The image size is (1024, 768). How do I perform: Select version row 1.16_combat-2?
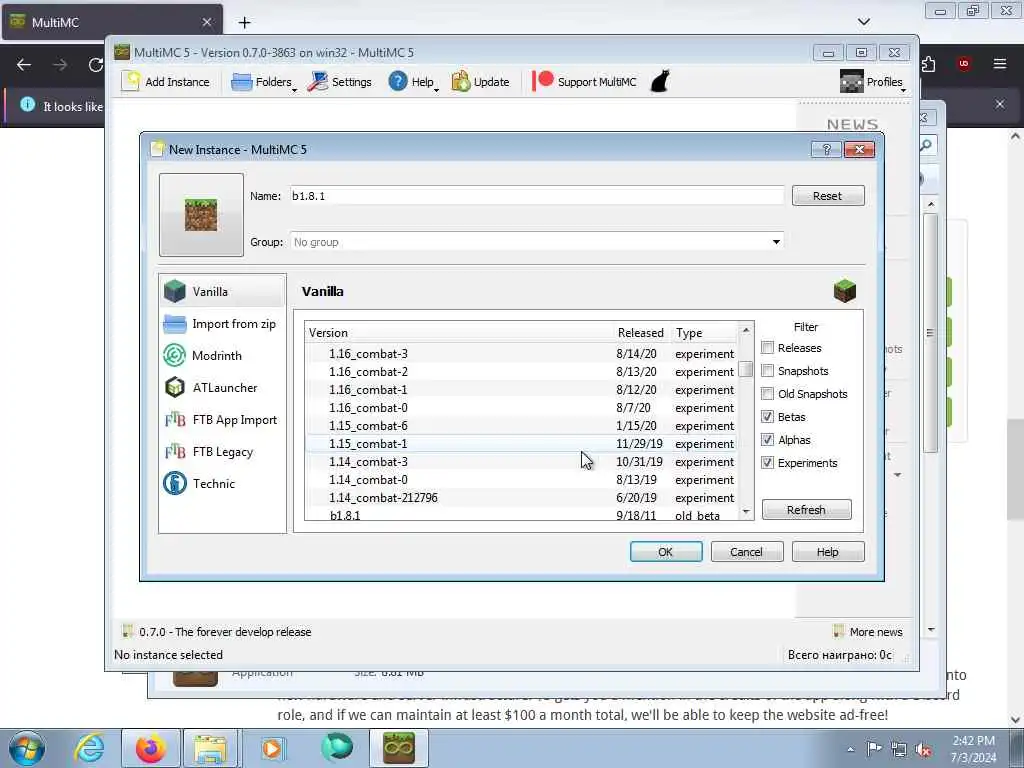522,372
